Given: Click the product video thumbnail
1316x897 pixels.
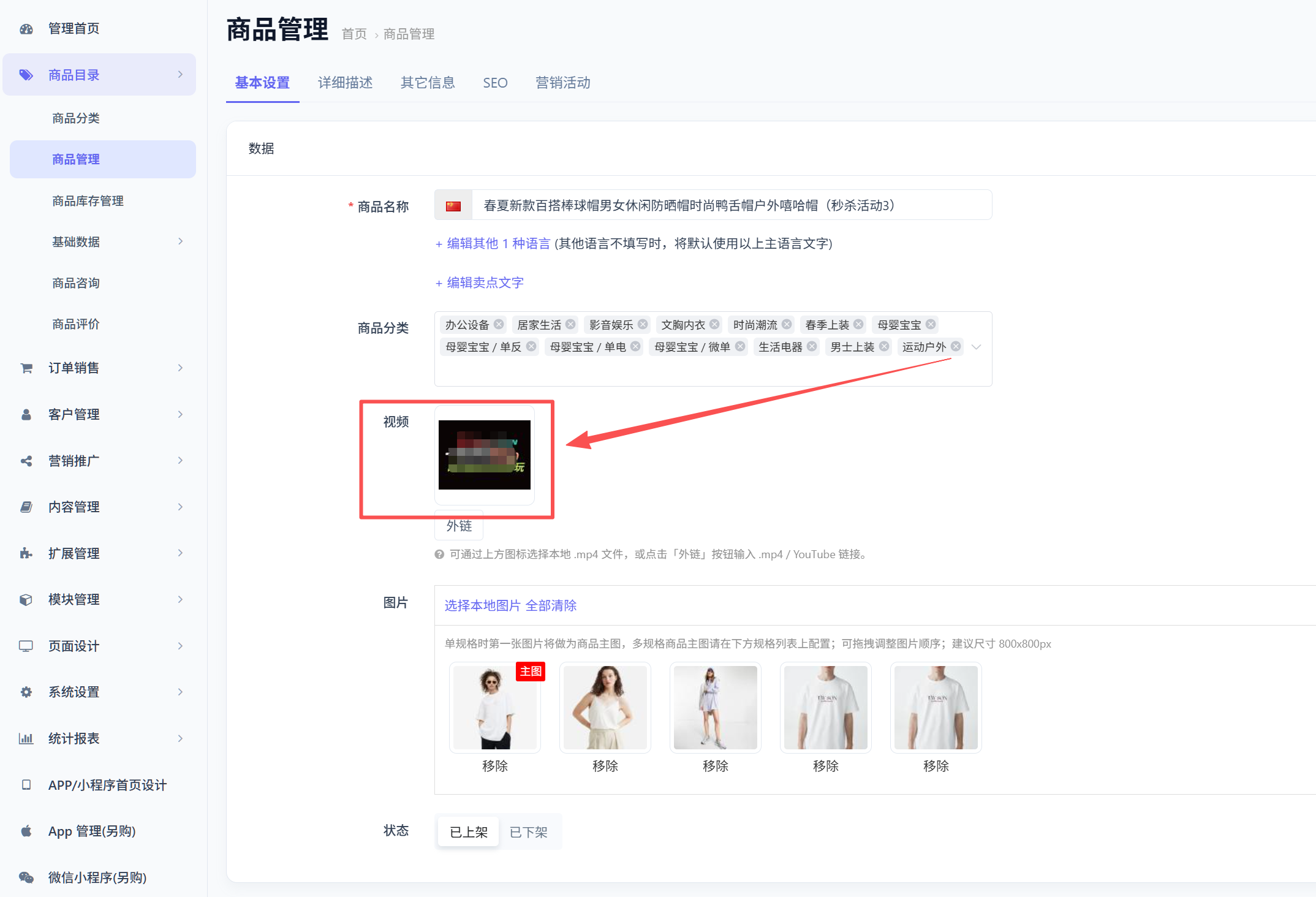Looking at the screenshot, I should [484, 455].
